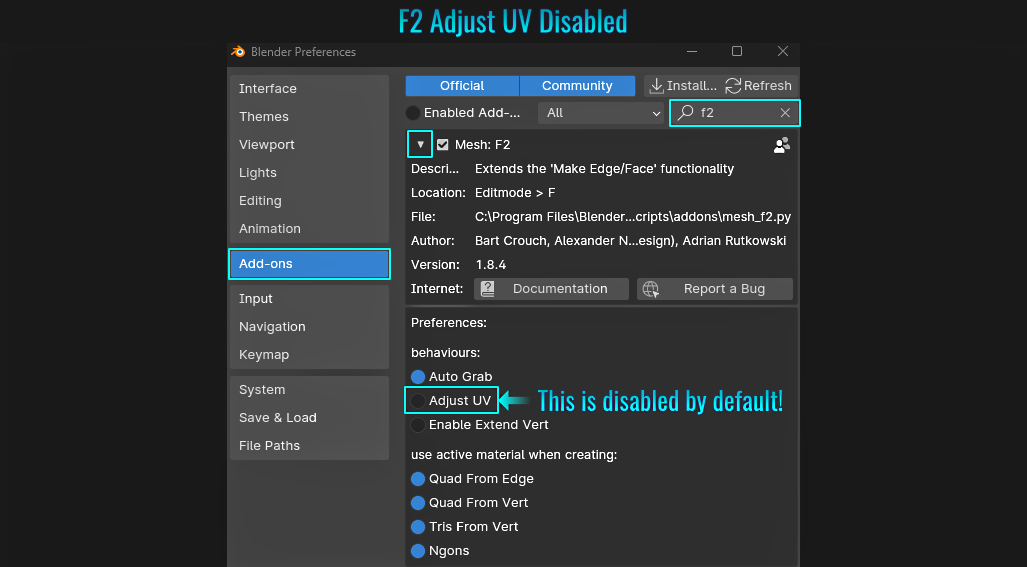
Task: Open the File Paths section
Action: 309,446
